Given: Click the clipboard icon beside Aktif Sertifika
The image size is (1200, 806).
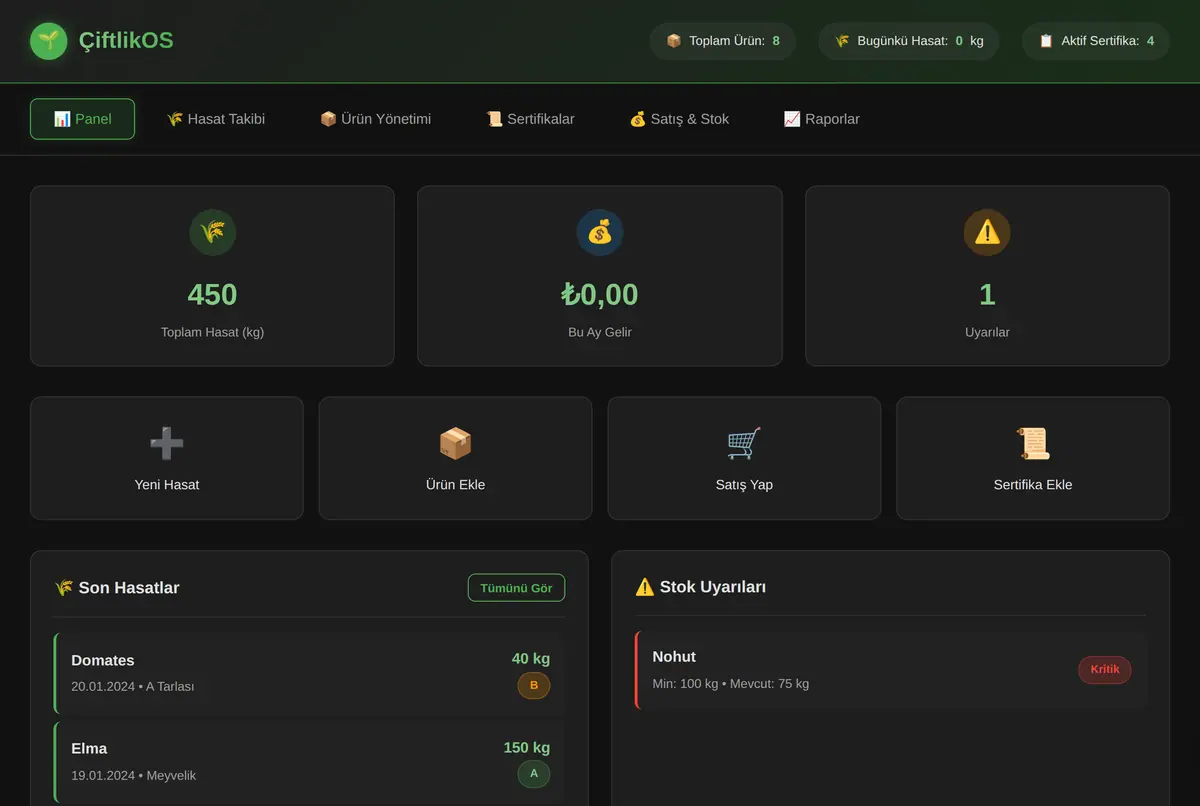Looking at the screenshot, I should pos(1046,41).
